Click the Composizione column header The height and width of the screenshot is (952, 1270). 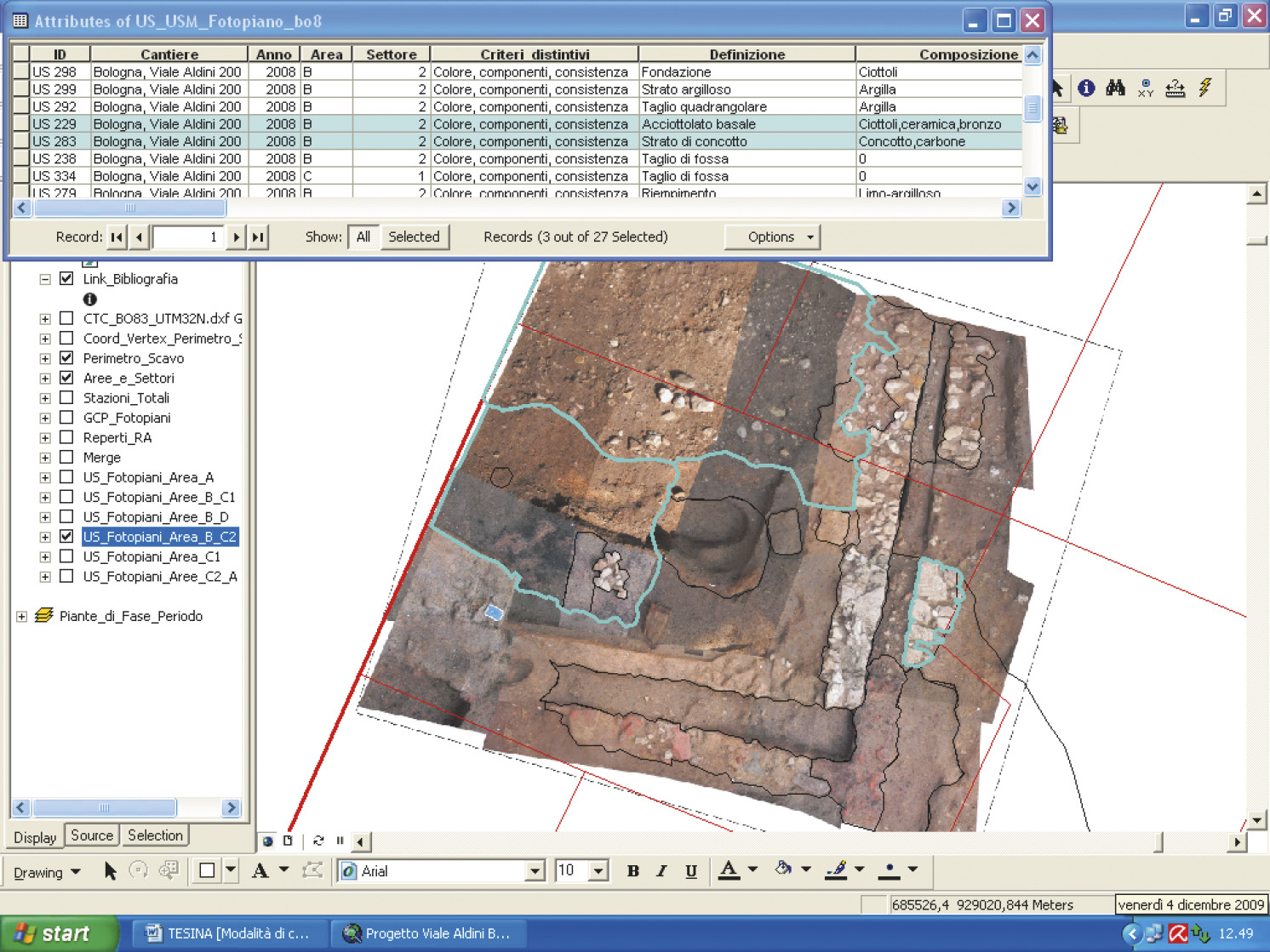[x=939, y=54]
